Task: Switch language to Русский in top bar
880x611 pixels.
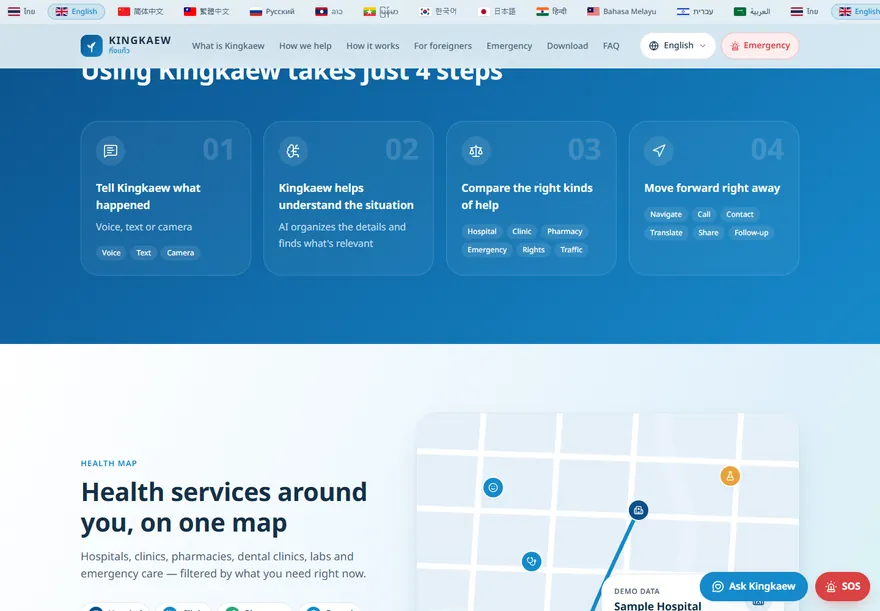Action: pyautogui.click(x=272, y=11)
